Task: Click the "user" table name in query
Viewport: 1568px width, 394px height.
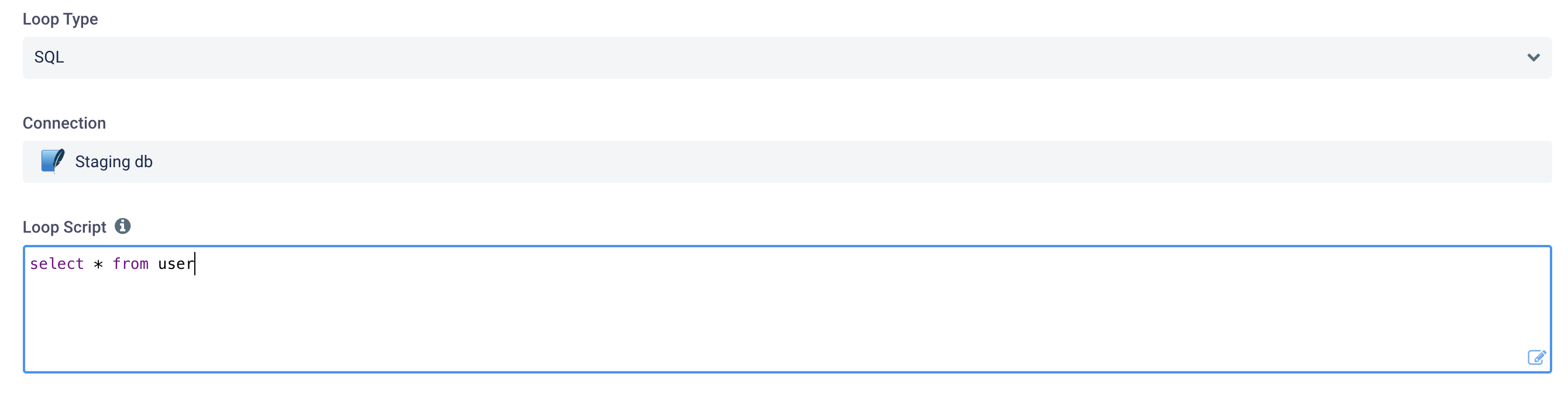Action: [176, 264]
